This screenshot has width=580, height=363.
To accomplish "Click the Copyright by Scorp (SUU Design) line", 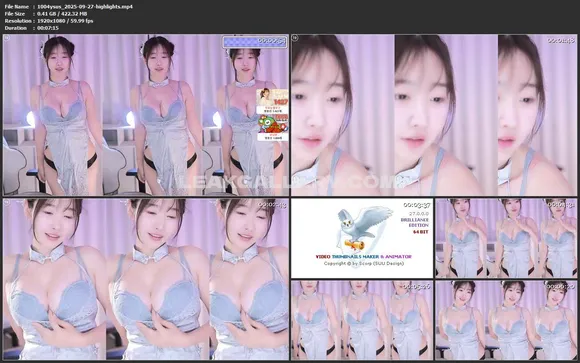I will click(x=364, y=263).
